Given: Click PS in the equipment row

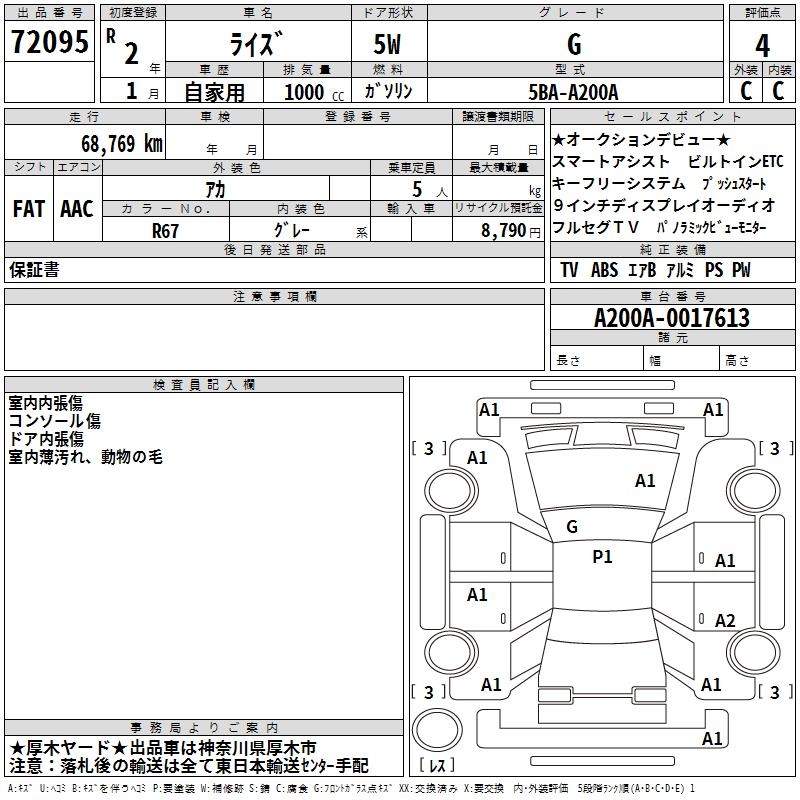Looking at the screenshot, I should 714,270.
